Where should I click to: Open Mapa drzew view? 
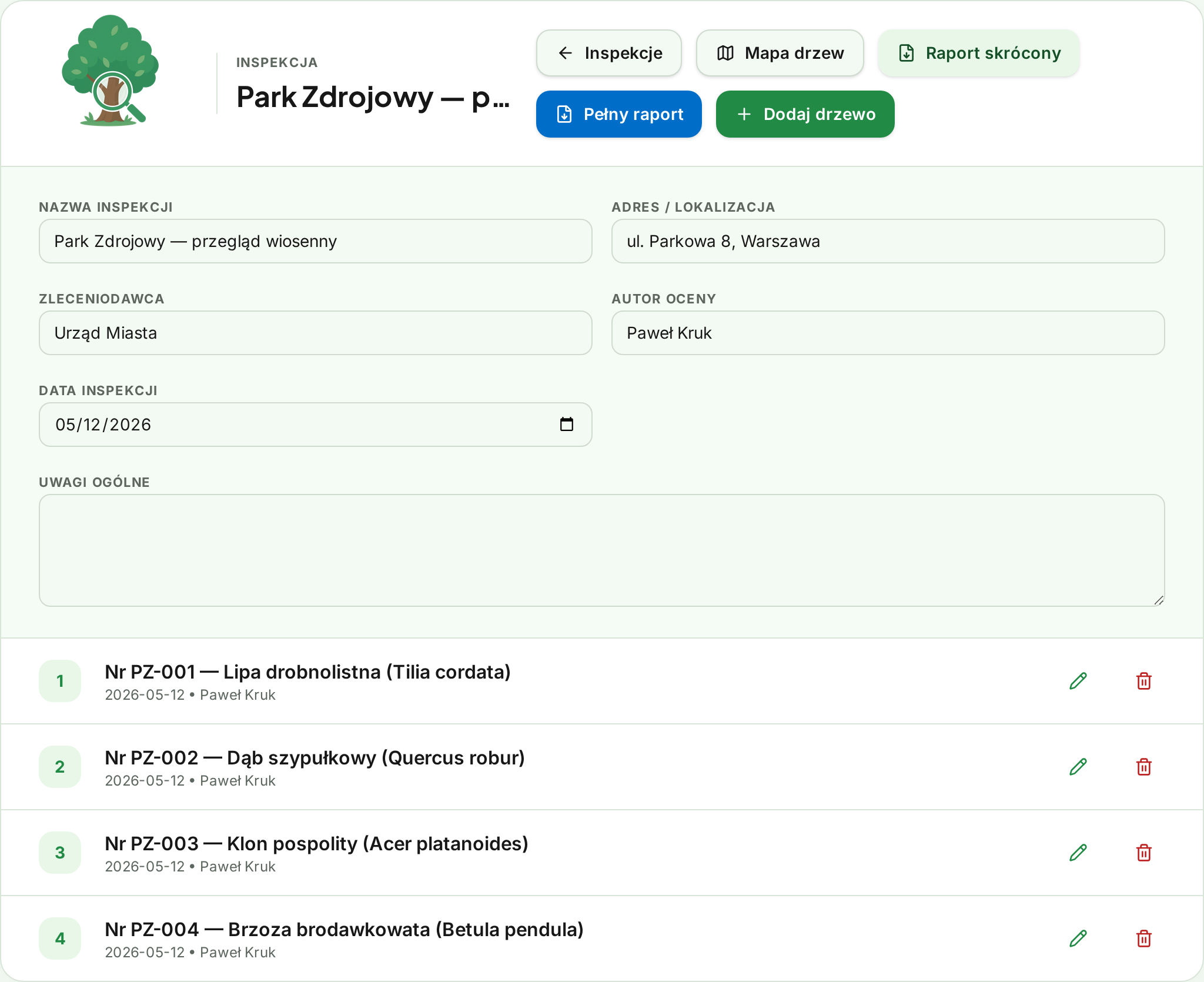pos(780,53)
